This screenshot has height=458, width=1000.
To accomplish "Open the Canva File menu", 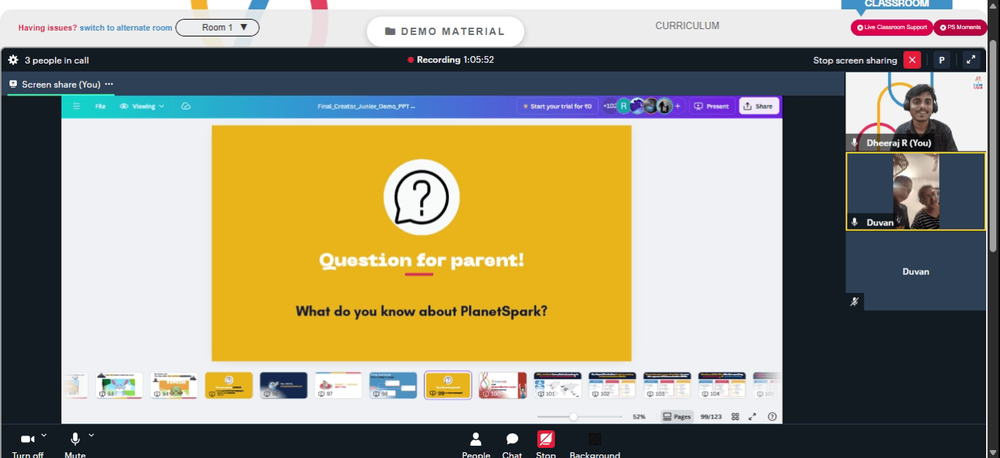I will (x=100, y=107).
